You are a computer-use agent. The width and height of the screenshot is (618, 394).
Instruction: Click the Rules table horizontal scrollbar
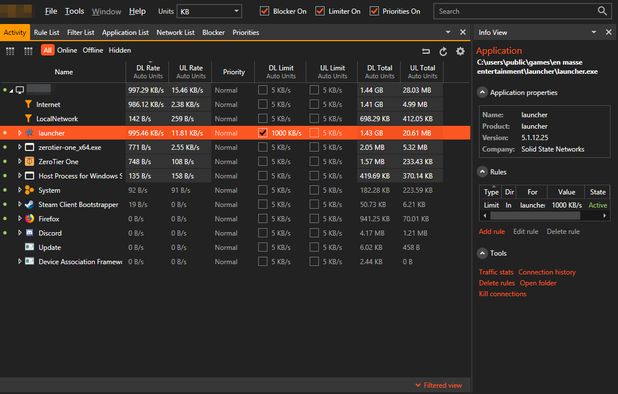click(535, 216)
